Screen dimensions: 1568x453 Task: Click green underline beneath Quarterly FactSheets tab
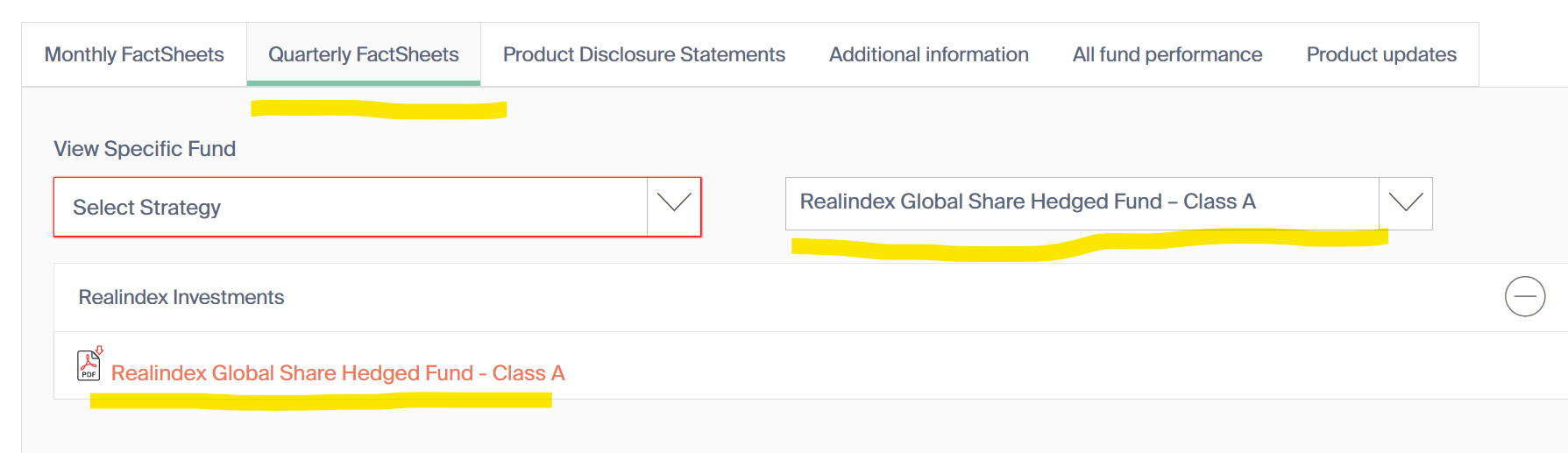pos(363,83)
